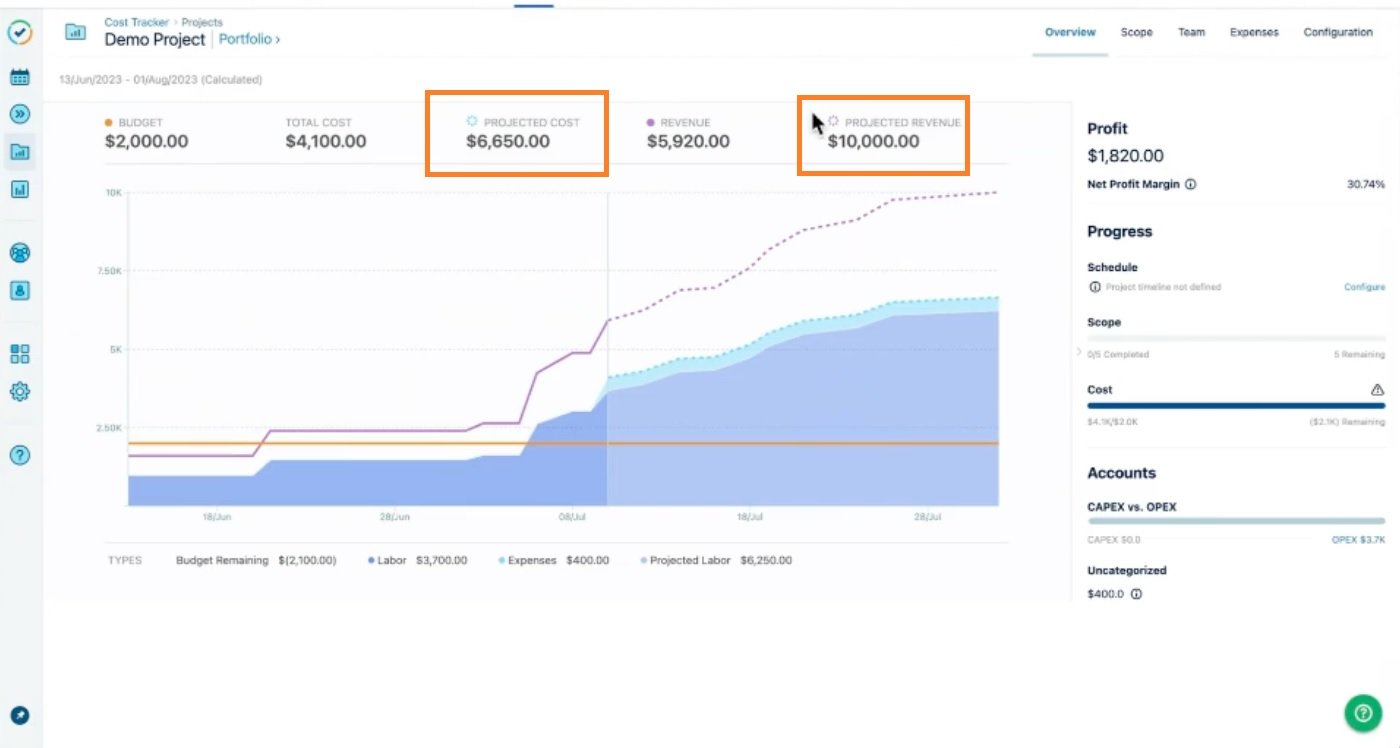Viewport: 1400px width, 748px height.
Task: Click the Profit $1,820.00 amount
Action: click(1125, 156)
